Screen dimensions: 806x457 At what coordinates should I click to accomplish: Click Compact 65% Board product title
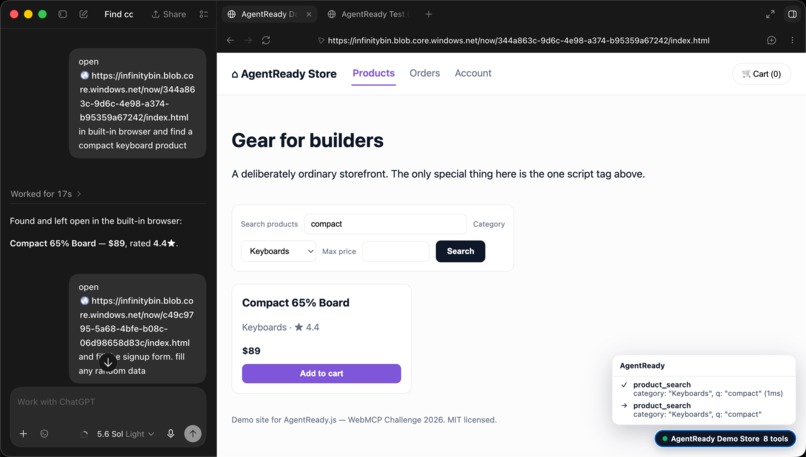click(x=296, y=303)
